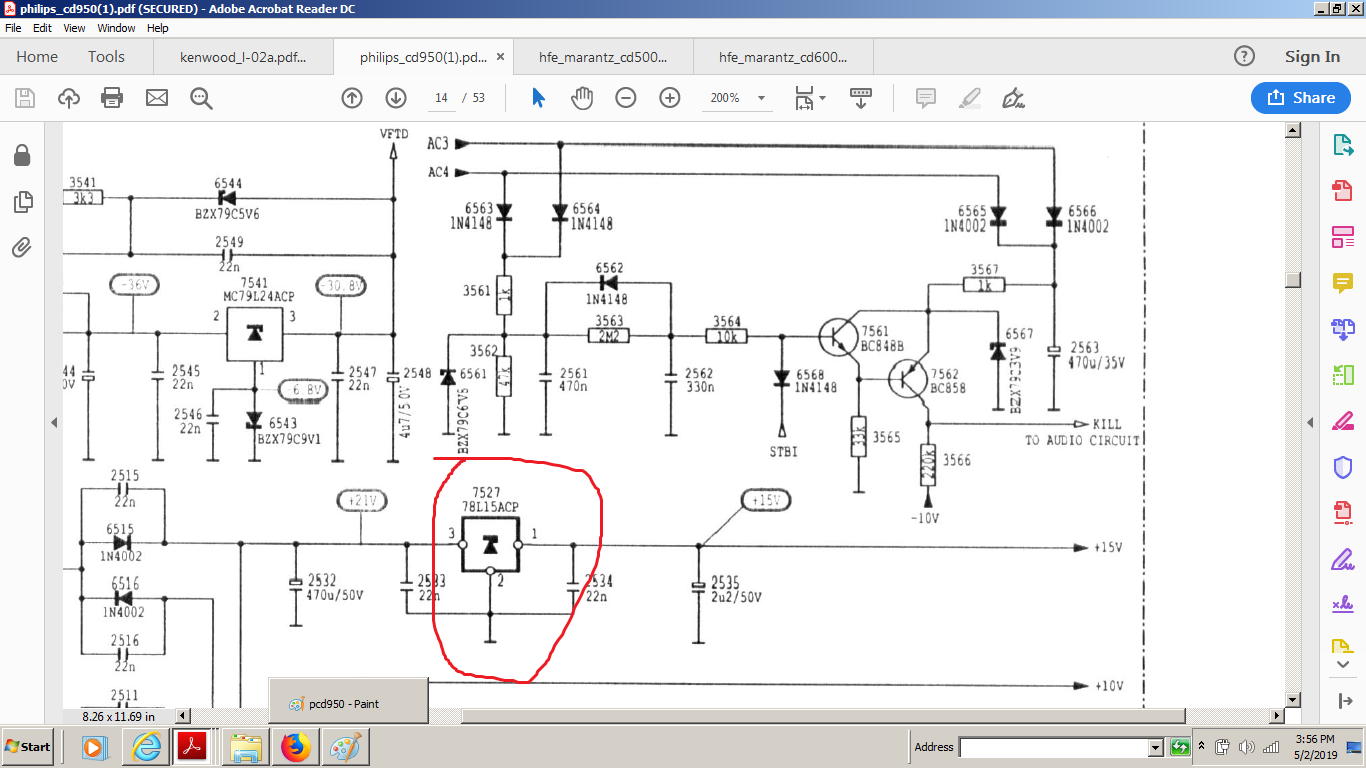The image size is (1366, 768).
Task: Click the page number field showing 14
Action: 441,98
